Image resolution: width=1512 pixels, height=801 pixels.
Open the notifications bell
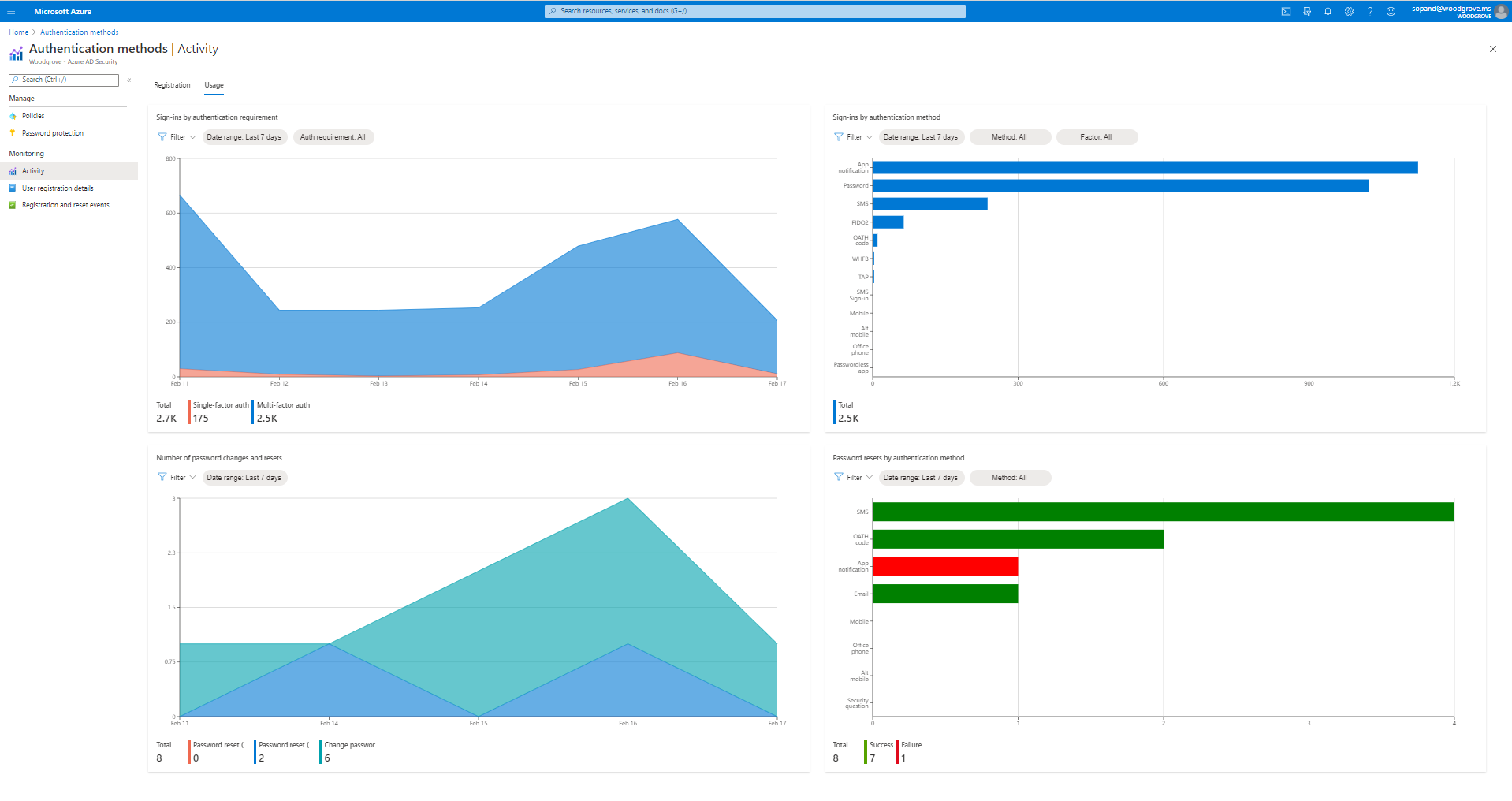click(1328, 11)
